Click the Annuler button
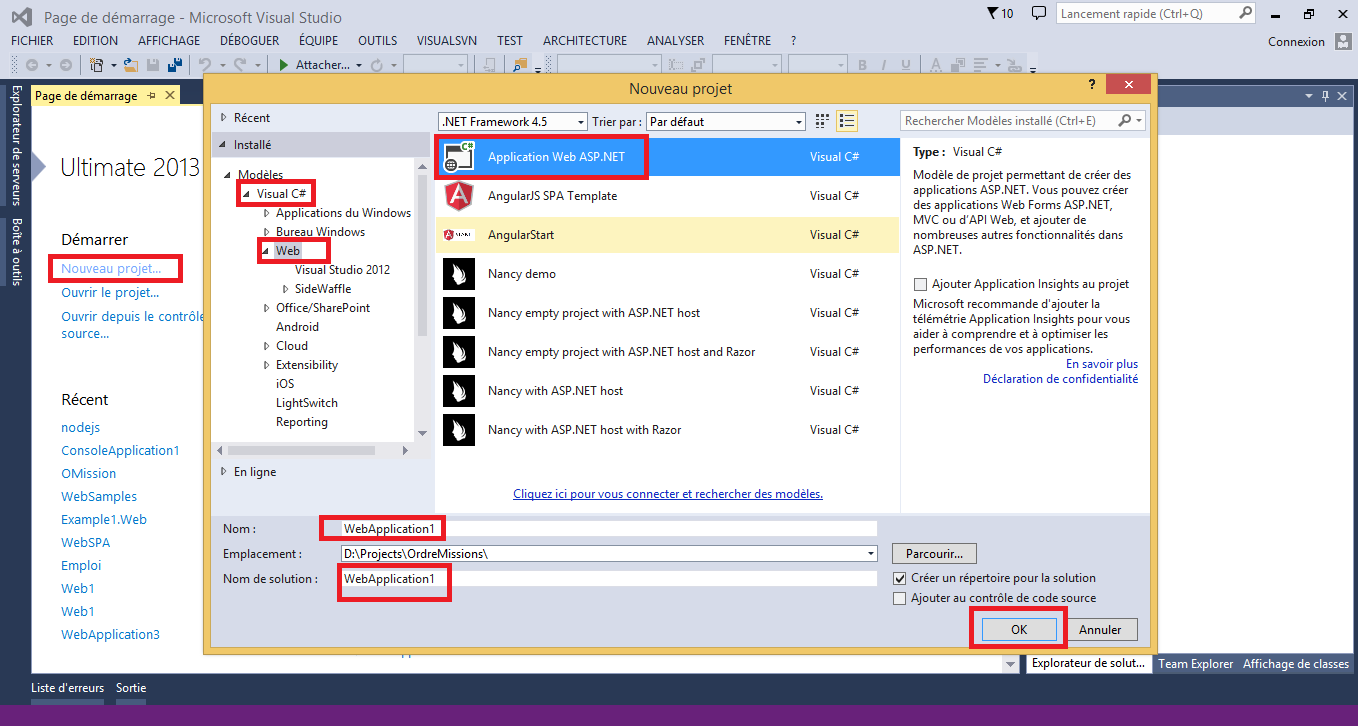1358x726 pixels. (1100, 630)
